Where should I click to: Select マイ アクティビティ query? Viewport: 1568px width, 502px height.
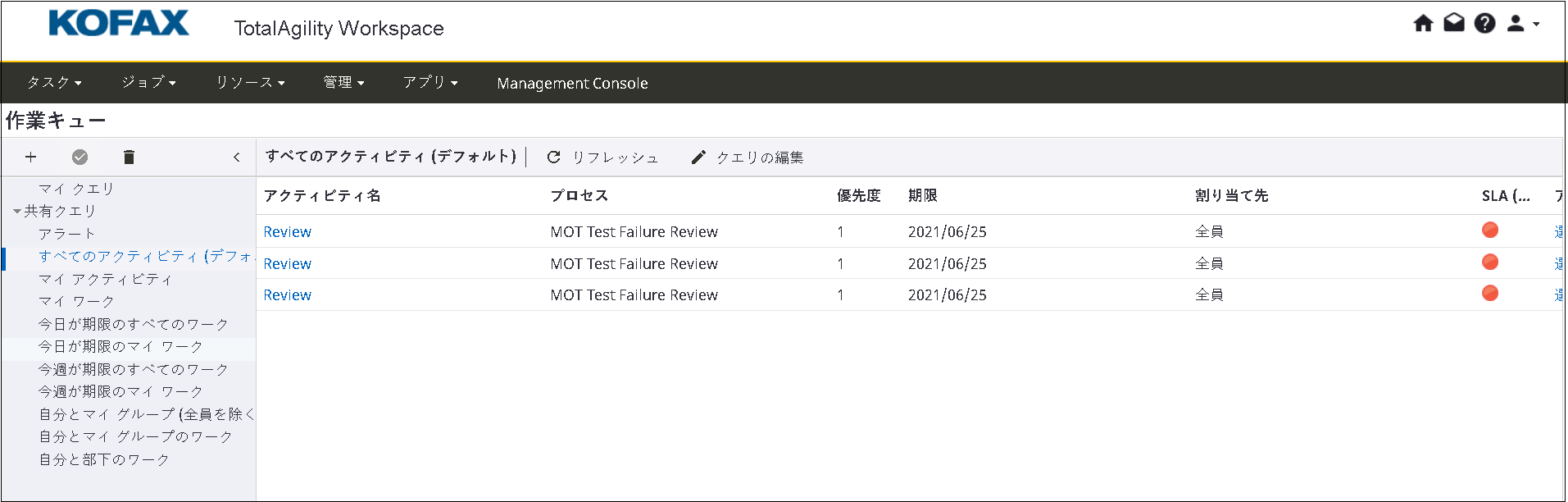pos(105,279)
